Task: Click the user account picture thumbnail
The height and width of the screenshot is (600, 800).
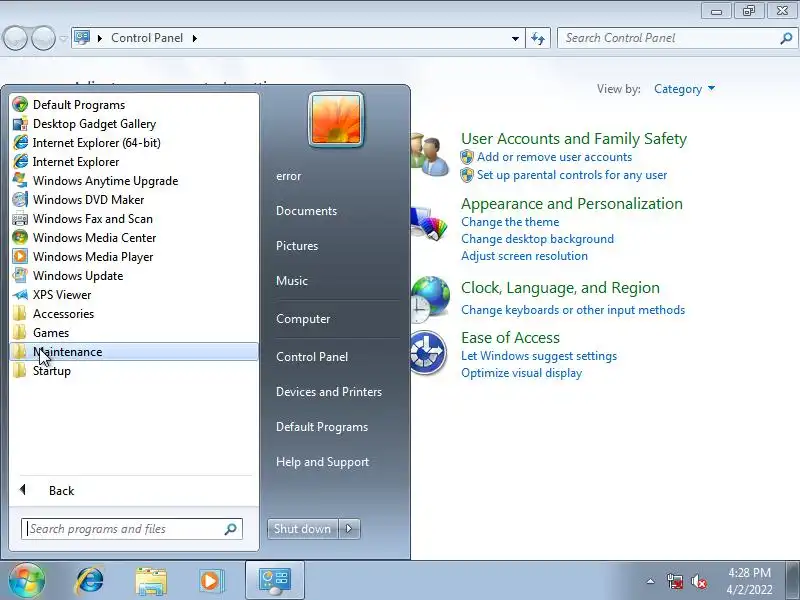Action: pyautogui.click(x=336, y=120)
